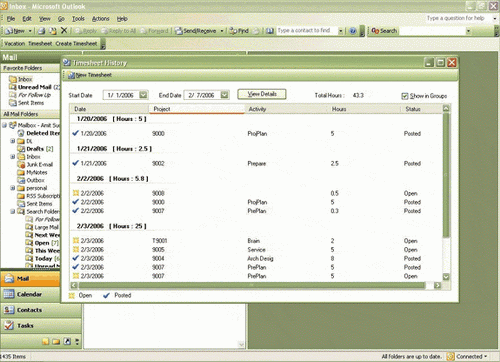
Task: Open the File menu
Action: pyautogui.click(x=11, y=19)
